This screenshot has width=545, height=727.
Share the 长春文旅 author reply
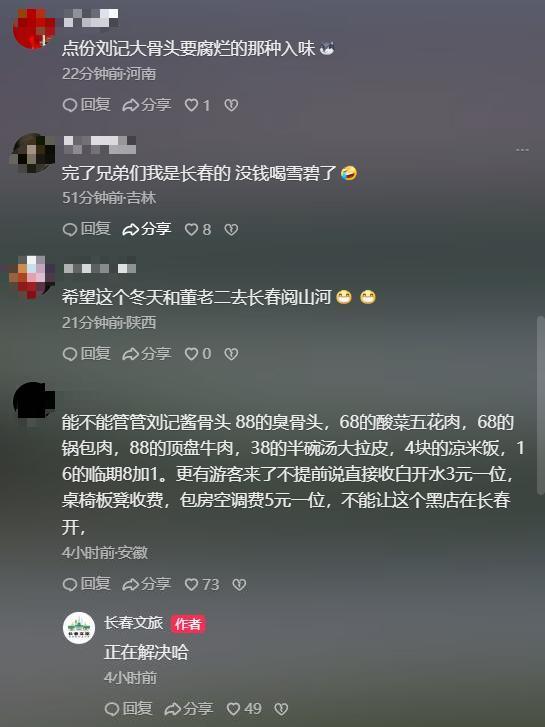(x=189, y=708)
